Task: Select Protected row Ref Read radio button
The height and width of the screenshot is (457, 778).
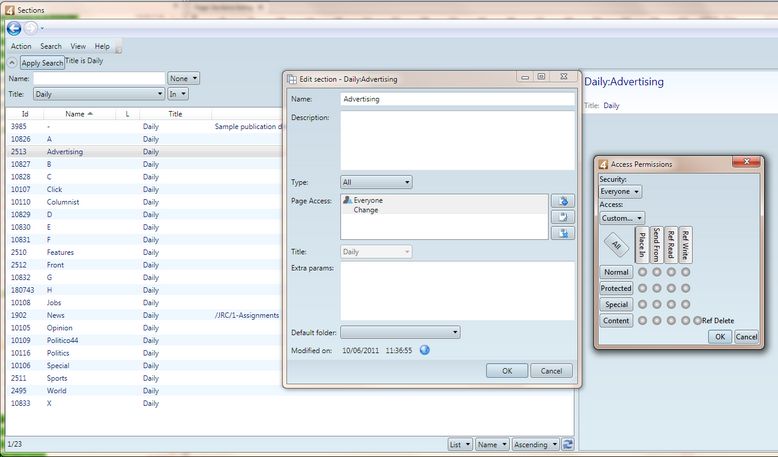Action: pyautogui.click(x=671, y=288)
